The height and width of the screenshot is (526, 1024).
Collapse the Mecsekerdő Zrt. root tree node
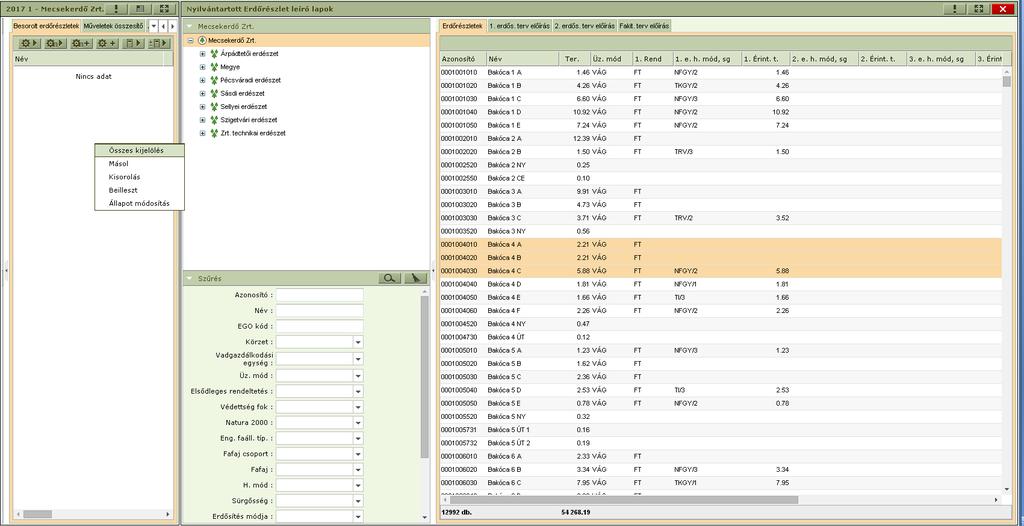(x=190, y=41)
